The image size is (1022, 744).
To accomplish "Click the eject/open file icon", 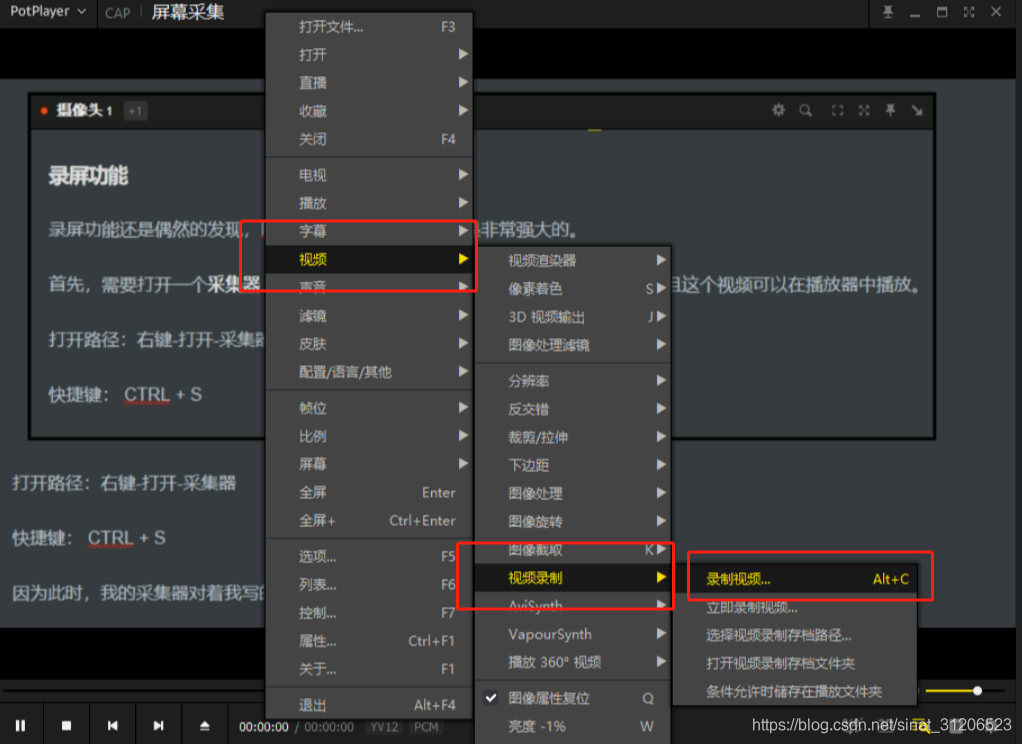I will pyautogui.click(x=205, y=725).
